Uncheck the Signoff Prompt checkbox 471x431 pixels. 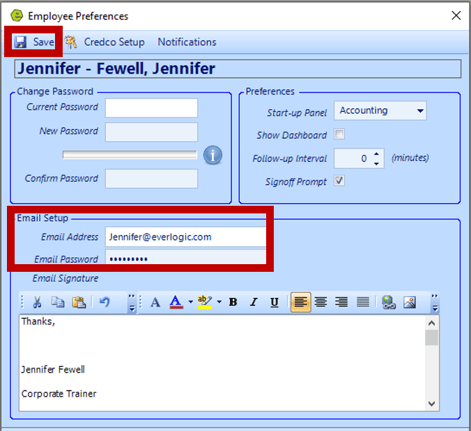[339, 181]
